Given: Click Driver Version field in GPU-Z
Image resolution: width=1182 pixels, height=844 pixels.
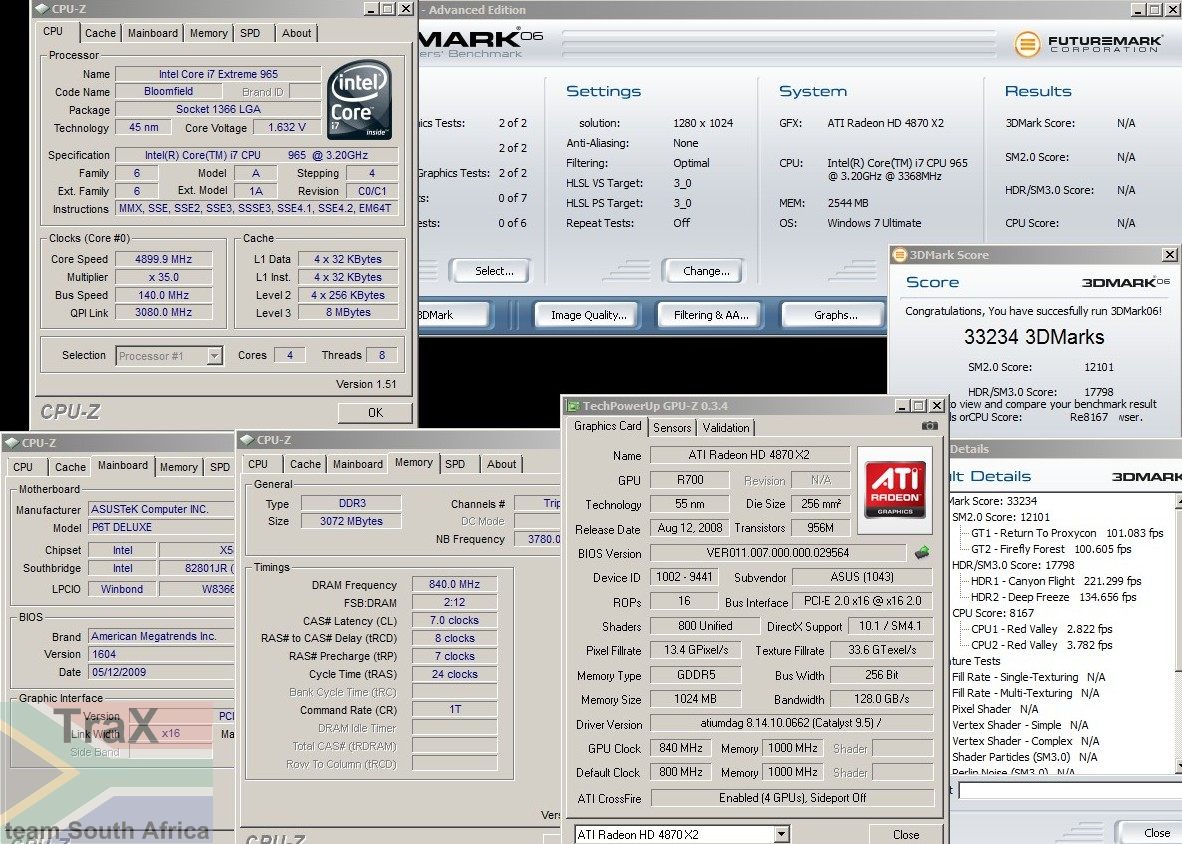Looking at the screenshot, I should (x=792, y=723).
